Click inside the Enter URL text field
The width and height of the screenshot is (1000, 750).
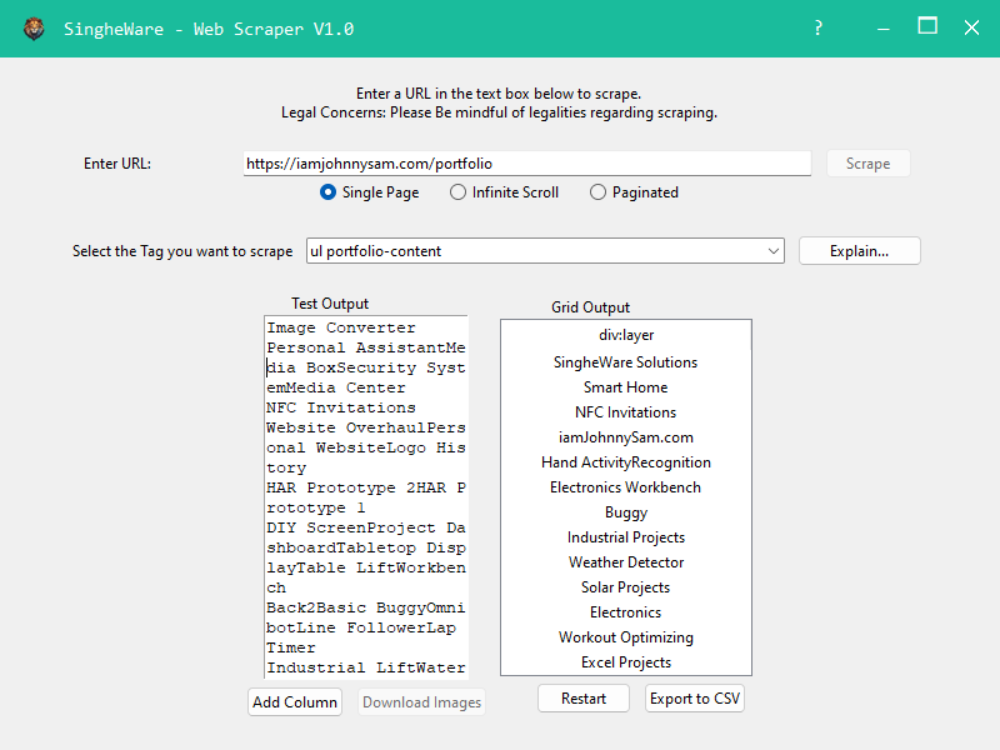click(526, 163)
